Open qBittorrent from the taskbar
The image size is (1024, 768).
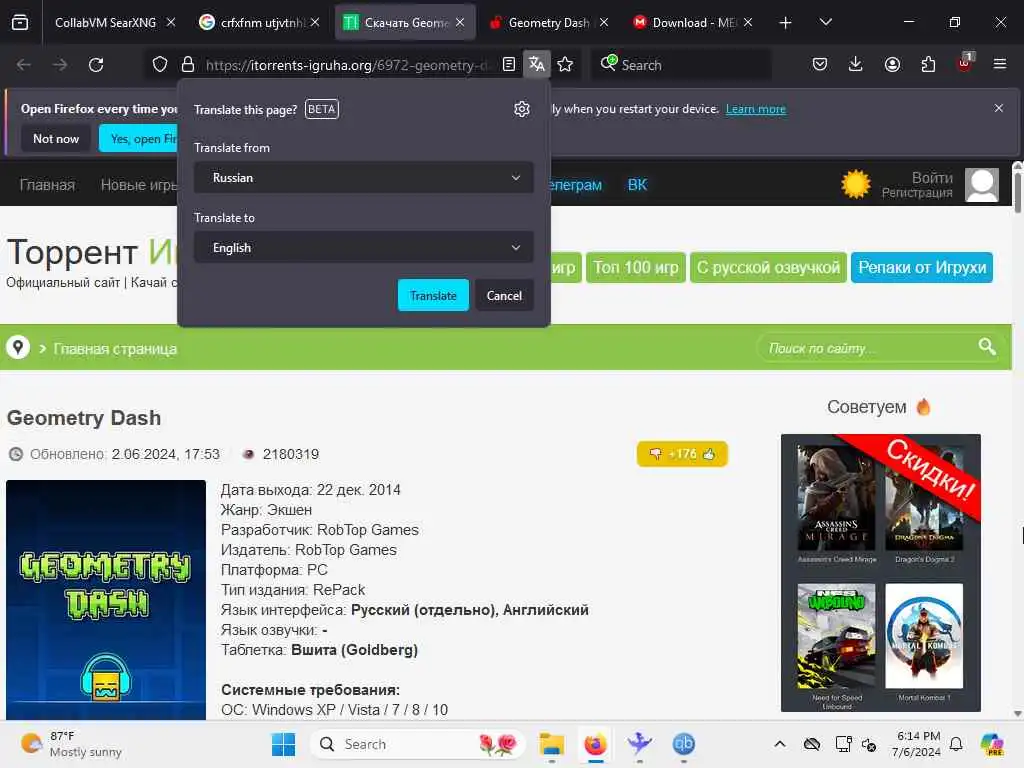[684, 744]
